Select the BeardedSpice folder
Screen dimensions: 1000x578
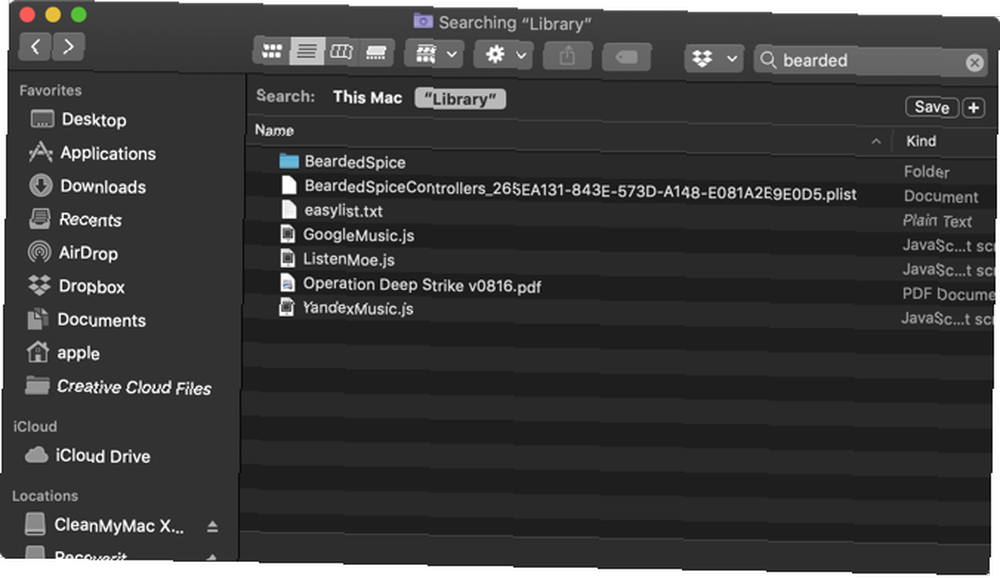[x=355, y=161]
